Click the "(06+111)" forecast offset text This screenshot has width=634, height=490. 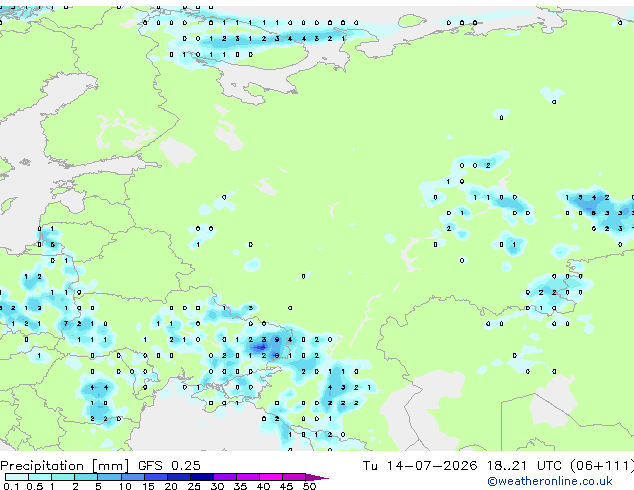(x=602, y=466)
